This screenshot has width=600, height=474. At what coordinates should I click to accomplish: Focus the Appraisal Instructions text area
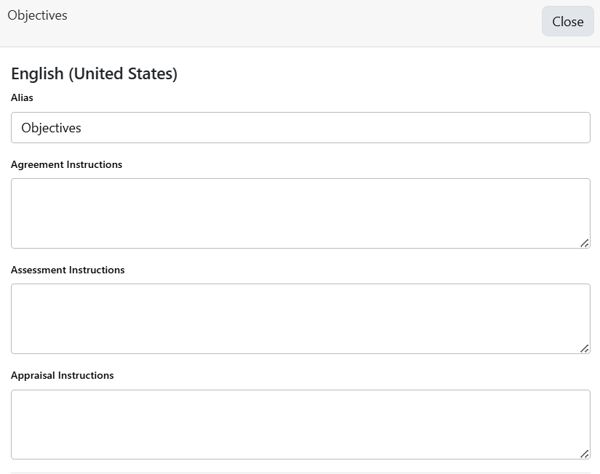(300, 424)
